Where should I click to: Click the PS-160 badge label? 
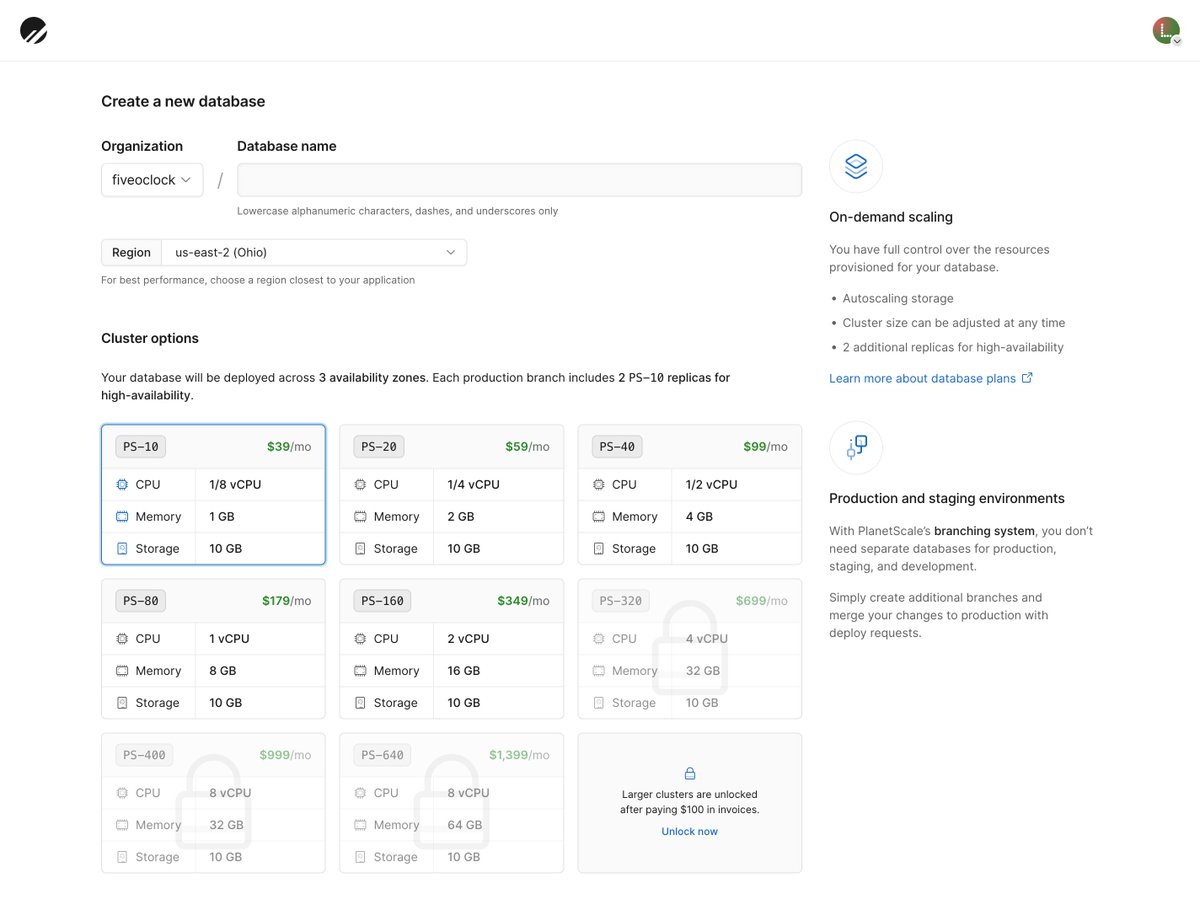click(382, 601)
